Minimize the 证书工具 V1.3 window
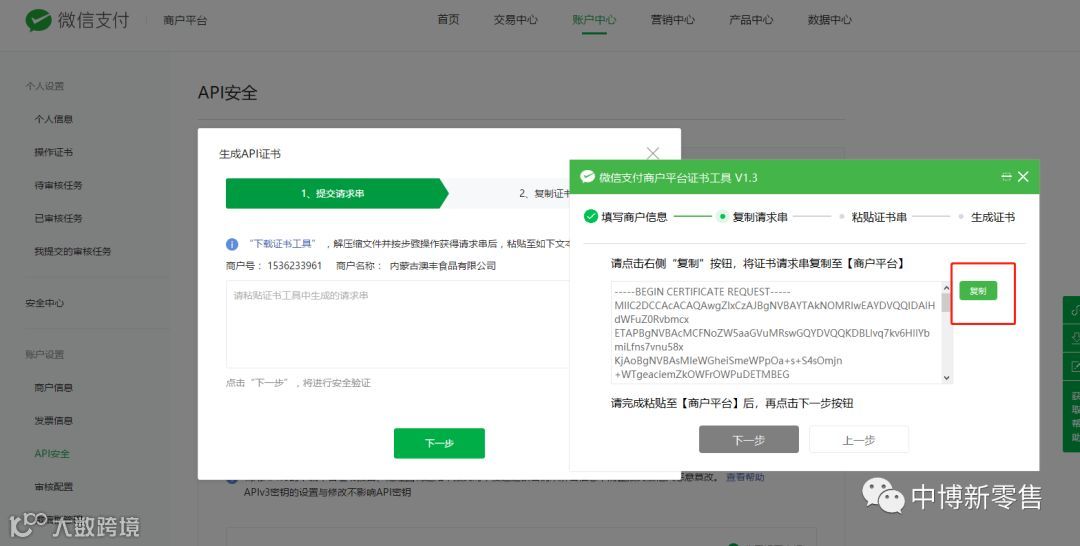This screenshot has width=1080, height=546. (1006, 177)
